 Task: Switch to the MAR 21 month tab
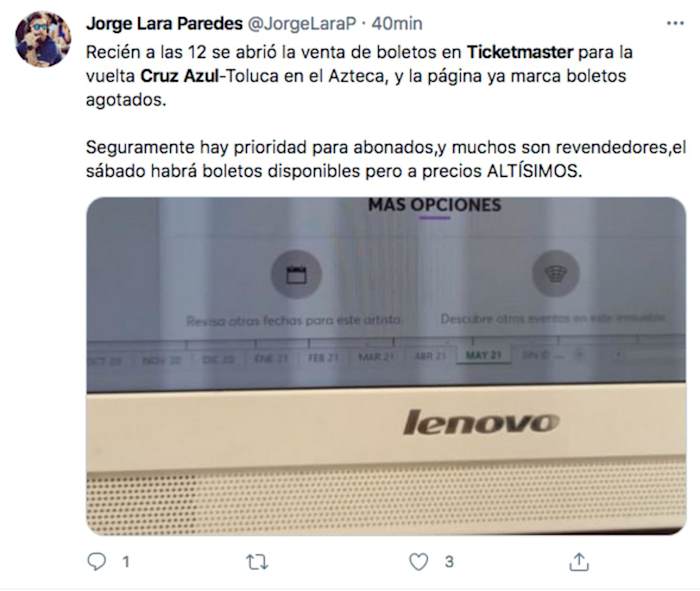click(376, 357)
